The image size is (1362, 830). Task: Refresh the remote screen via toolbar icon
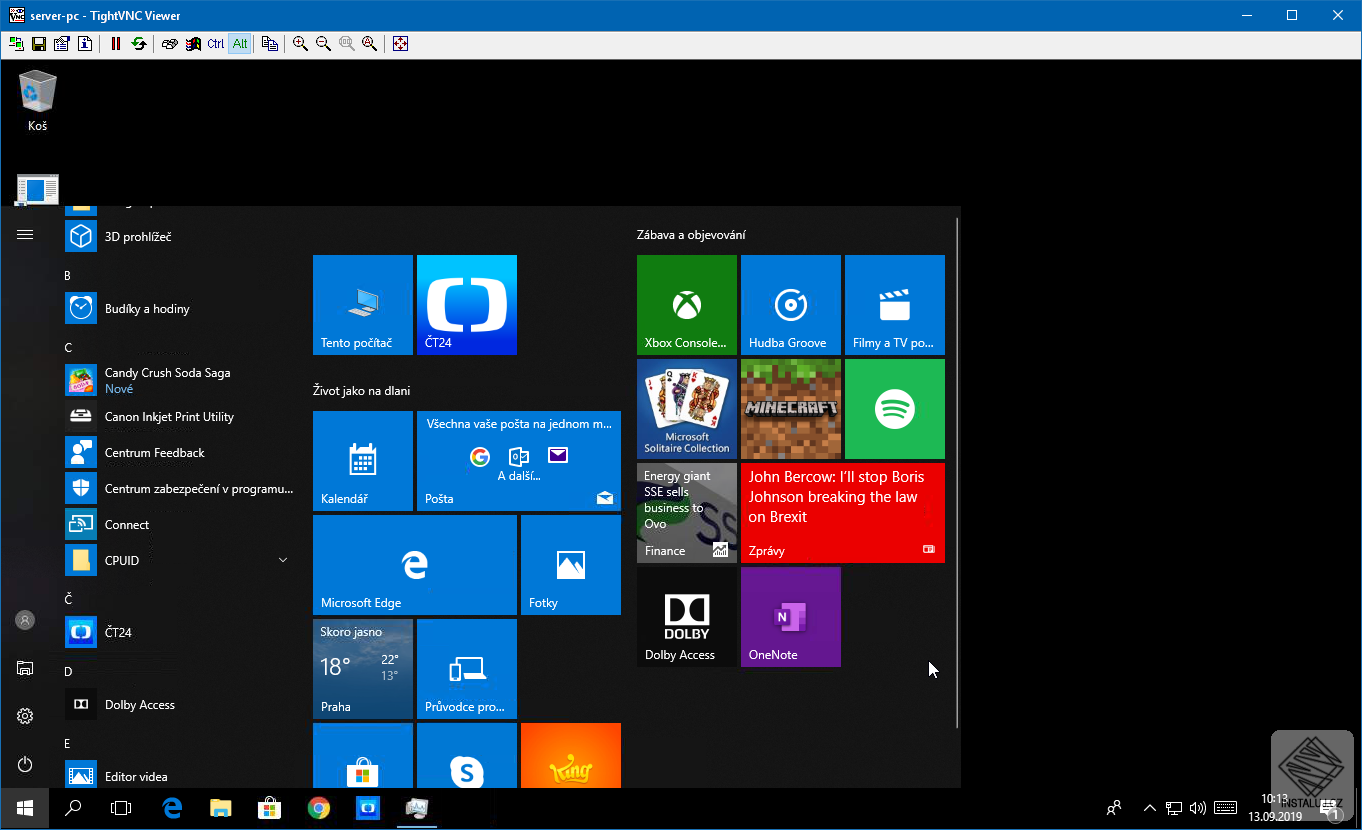(140, 43)
